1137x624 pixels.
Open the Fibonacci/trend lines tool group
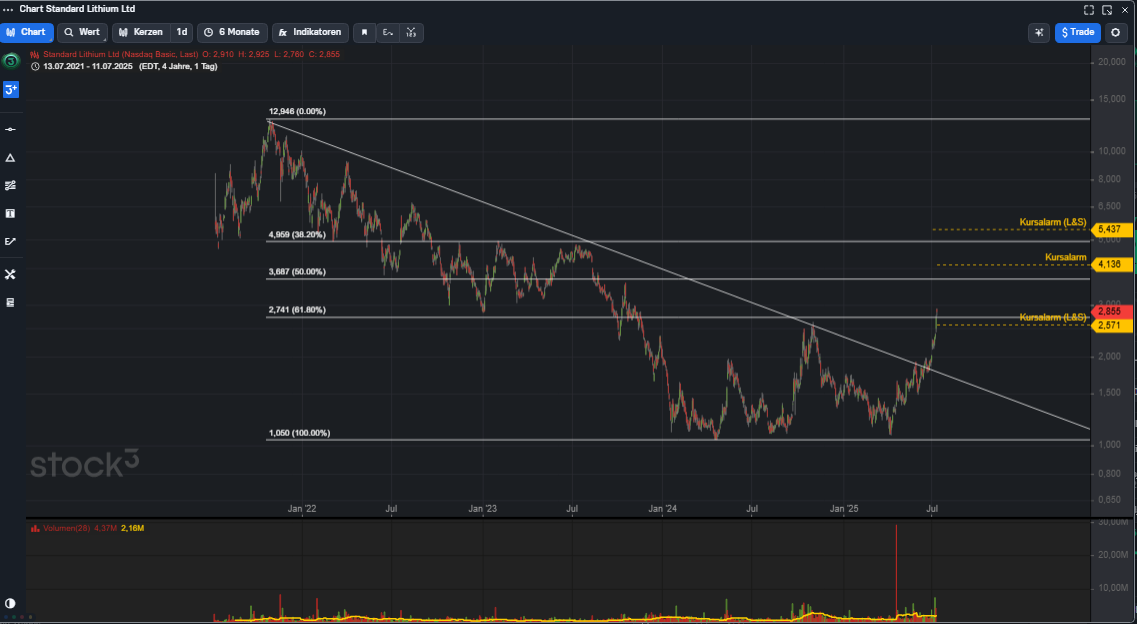pyautogui.click(x=10, y=186)
